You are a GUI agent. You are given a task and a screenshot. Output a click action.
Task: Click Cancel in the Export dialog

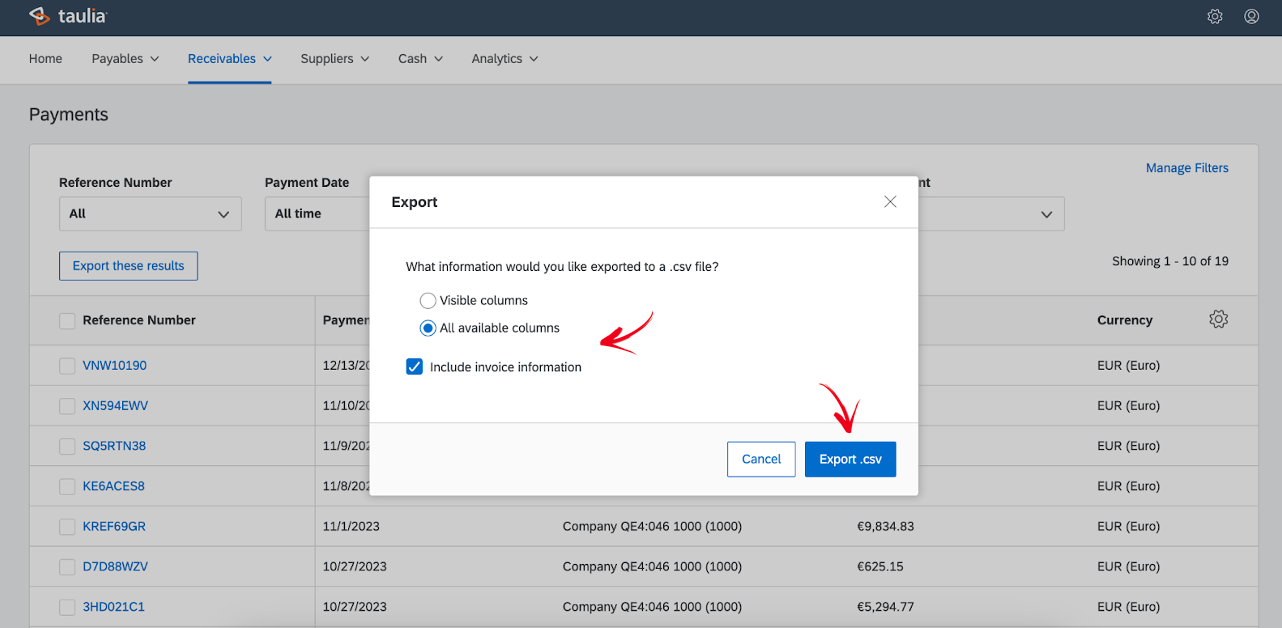click(x=761, y=459)
